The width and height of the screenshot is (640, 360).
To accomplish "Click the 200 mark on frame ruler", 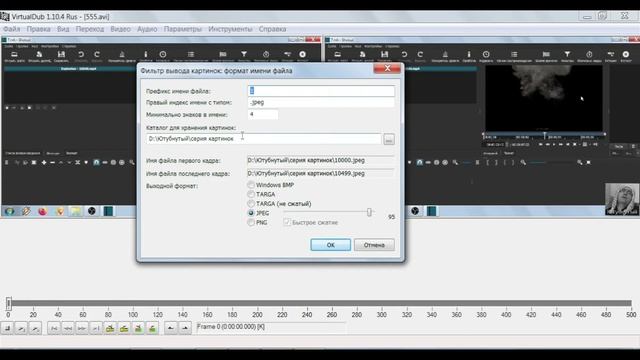I will 257,315.
